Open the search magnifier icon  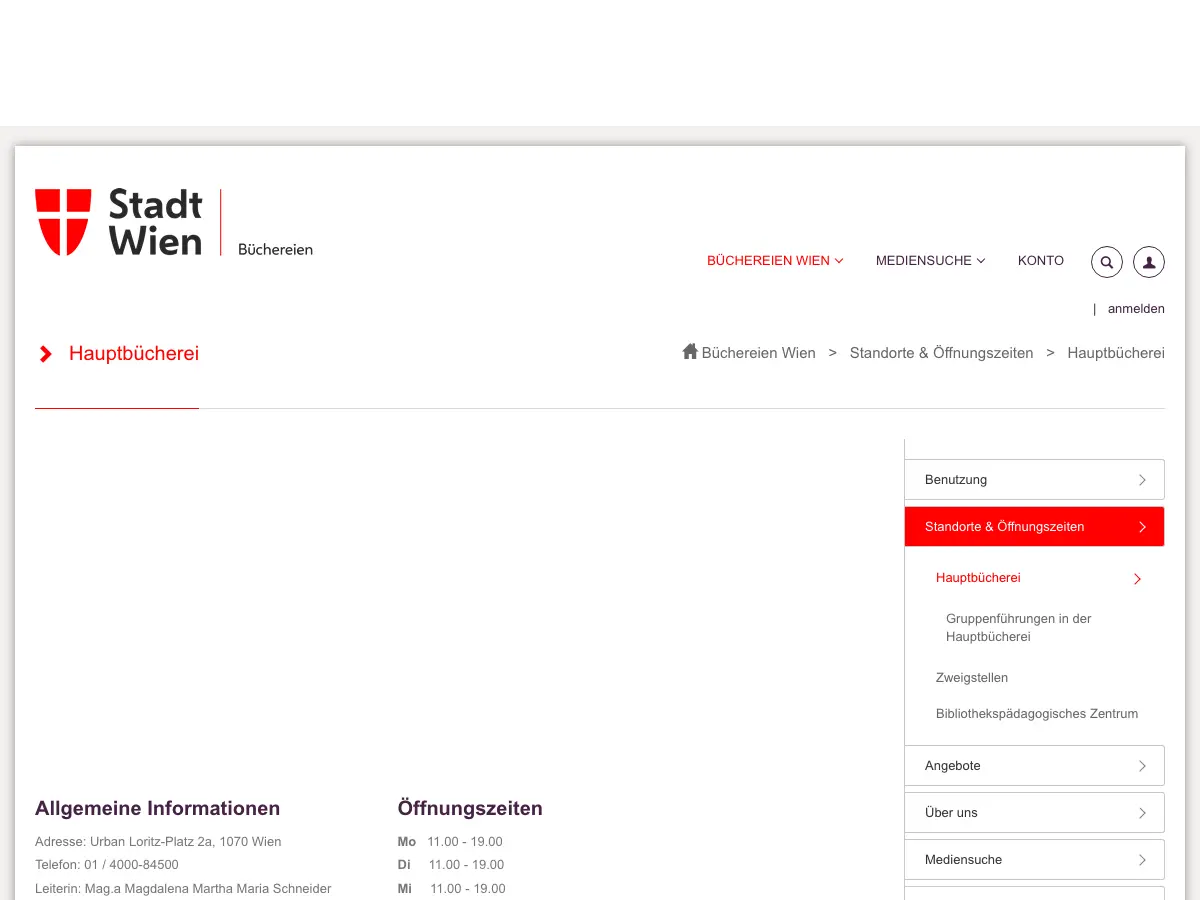click(x=1107, y=262)
